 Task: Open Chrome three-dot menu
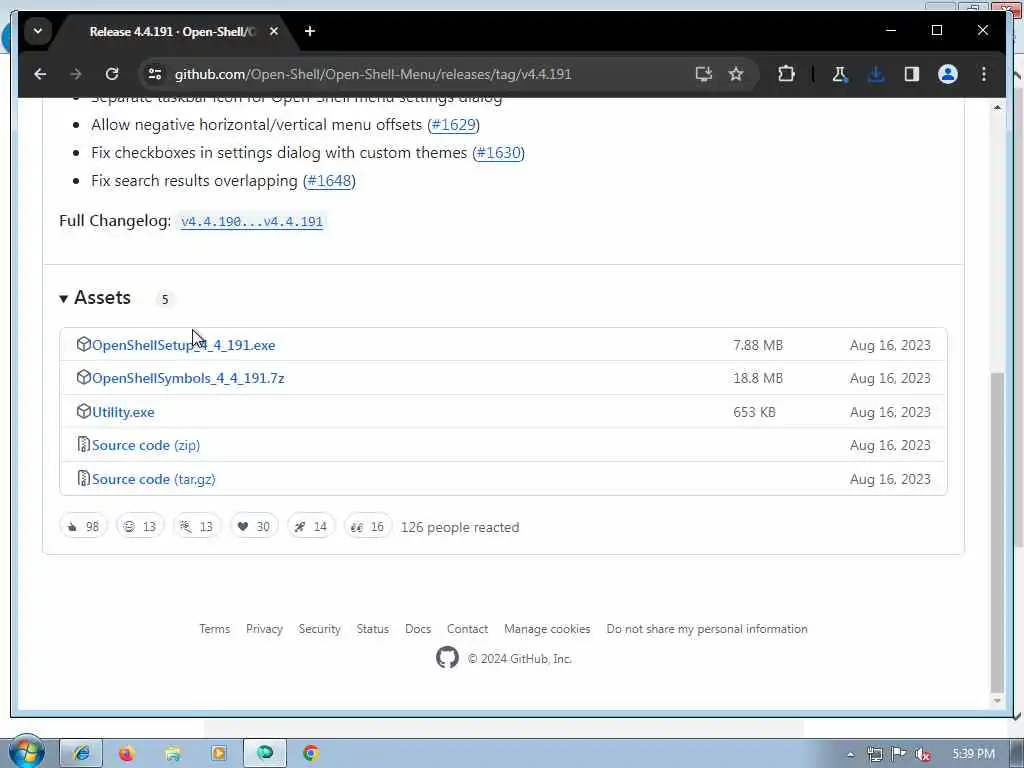click(984, 74)
